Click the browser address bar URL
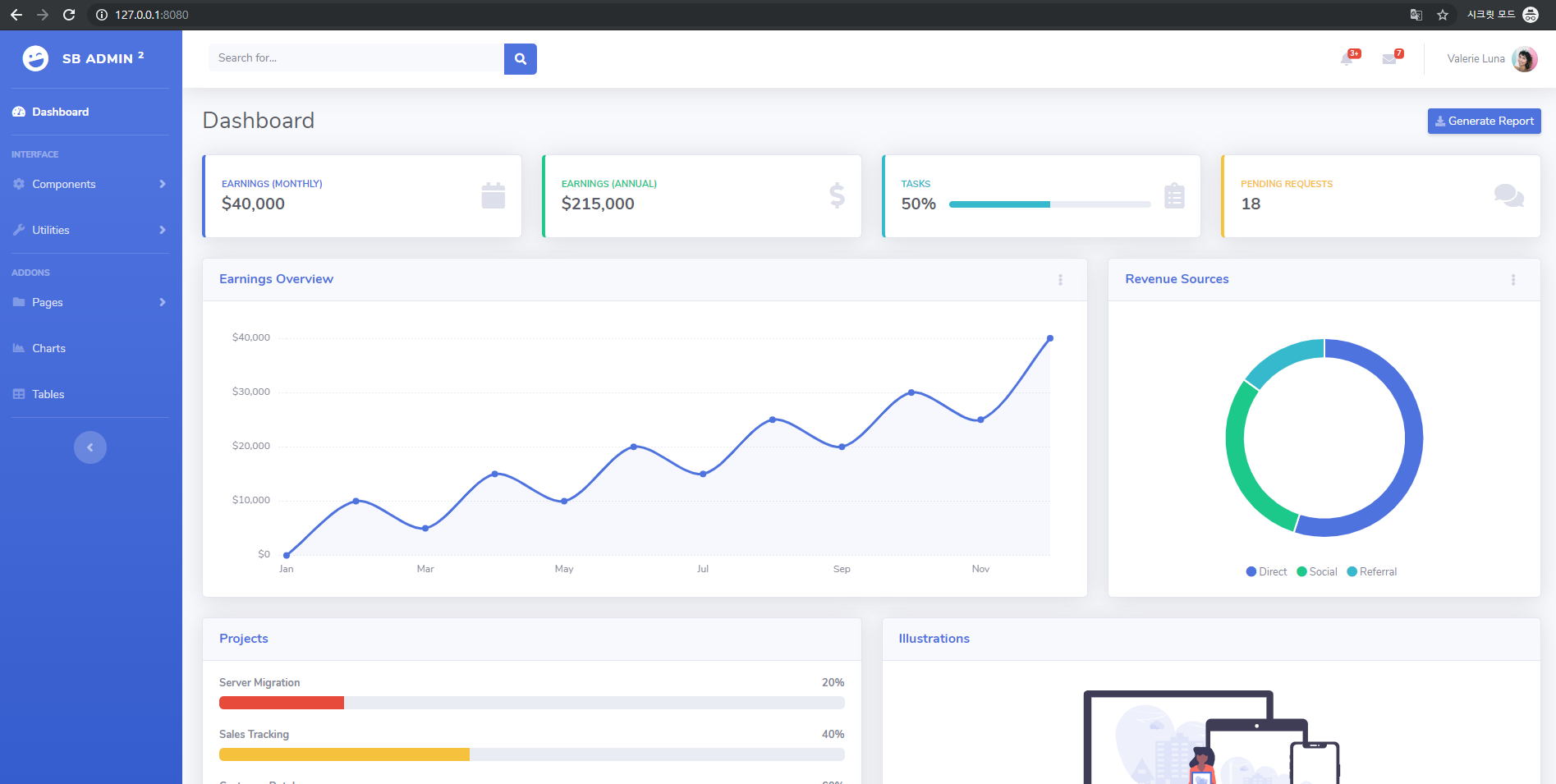The height and width of the screenshot is (784, 1556). [152, 15]
